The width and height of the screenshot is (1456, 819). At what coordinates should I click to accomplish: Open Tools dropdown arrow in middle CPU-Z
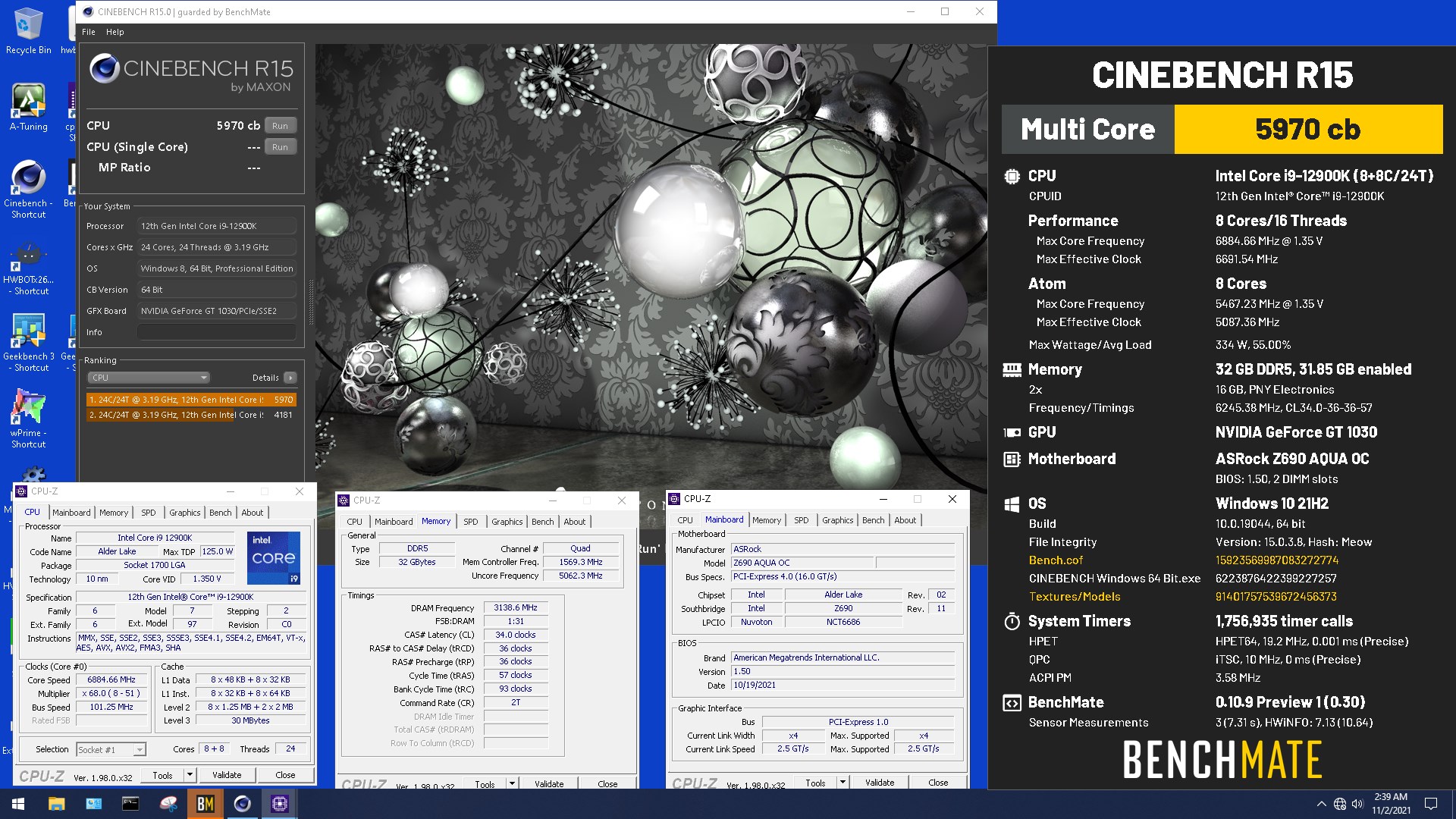tap(512, 784)
